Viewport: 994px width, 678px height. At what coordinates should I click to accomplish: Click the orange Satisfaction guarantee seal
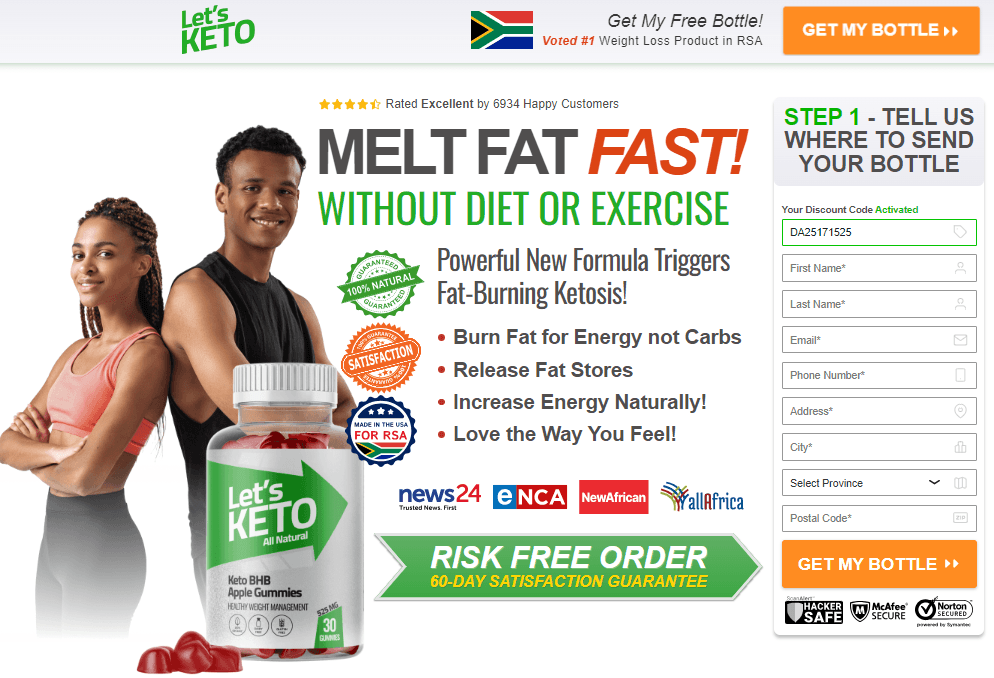[x=381, y=358]
